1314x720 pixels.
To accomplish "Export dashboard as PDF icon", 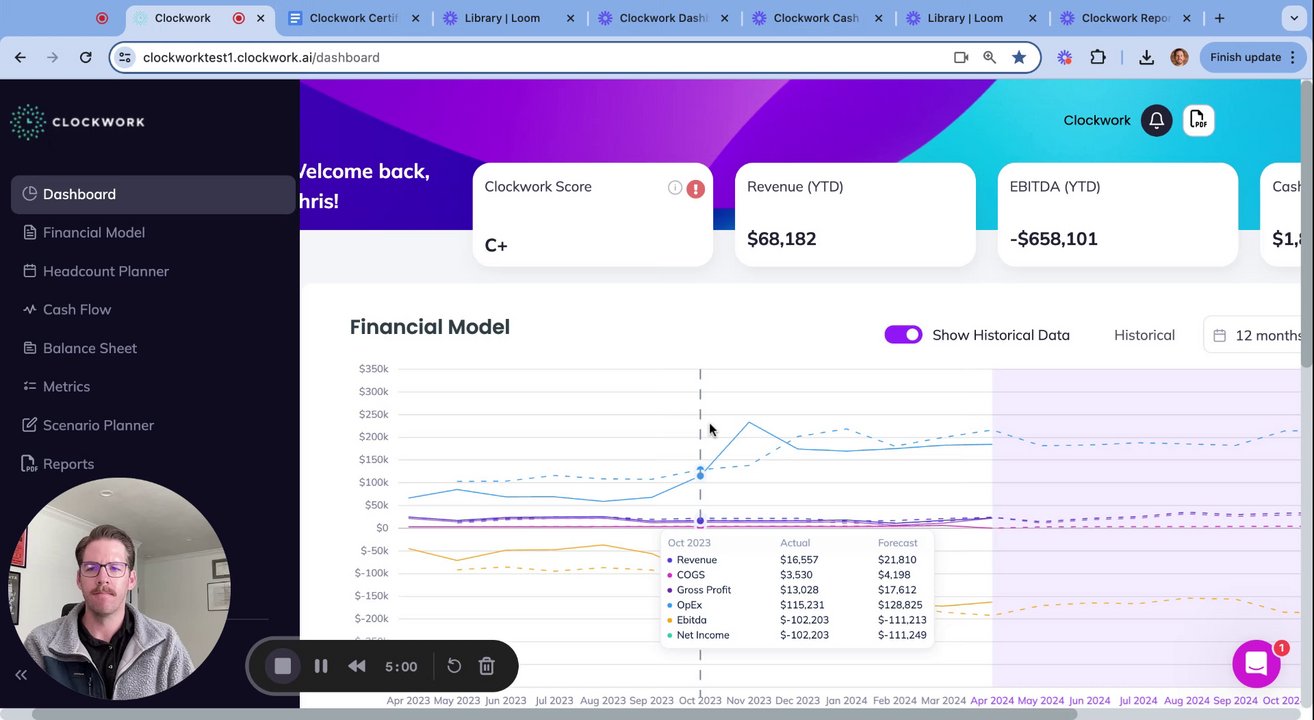I will pyautogui.click(x=1198, y=120).
